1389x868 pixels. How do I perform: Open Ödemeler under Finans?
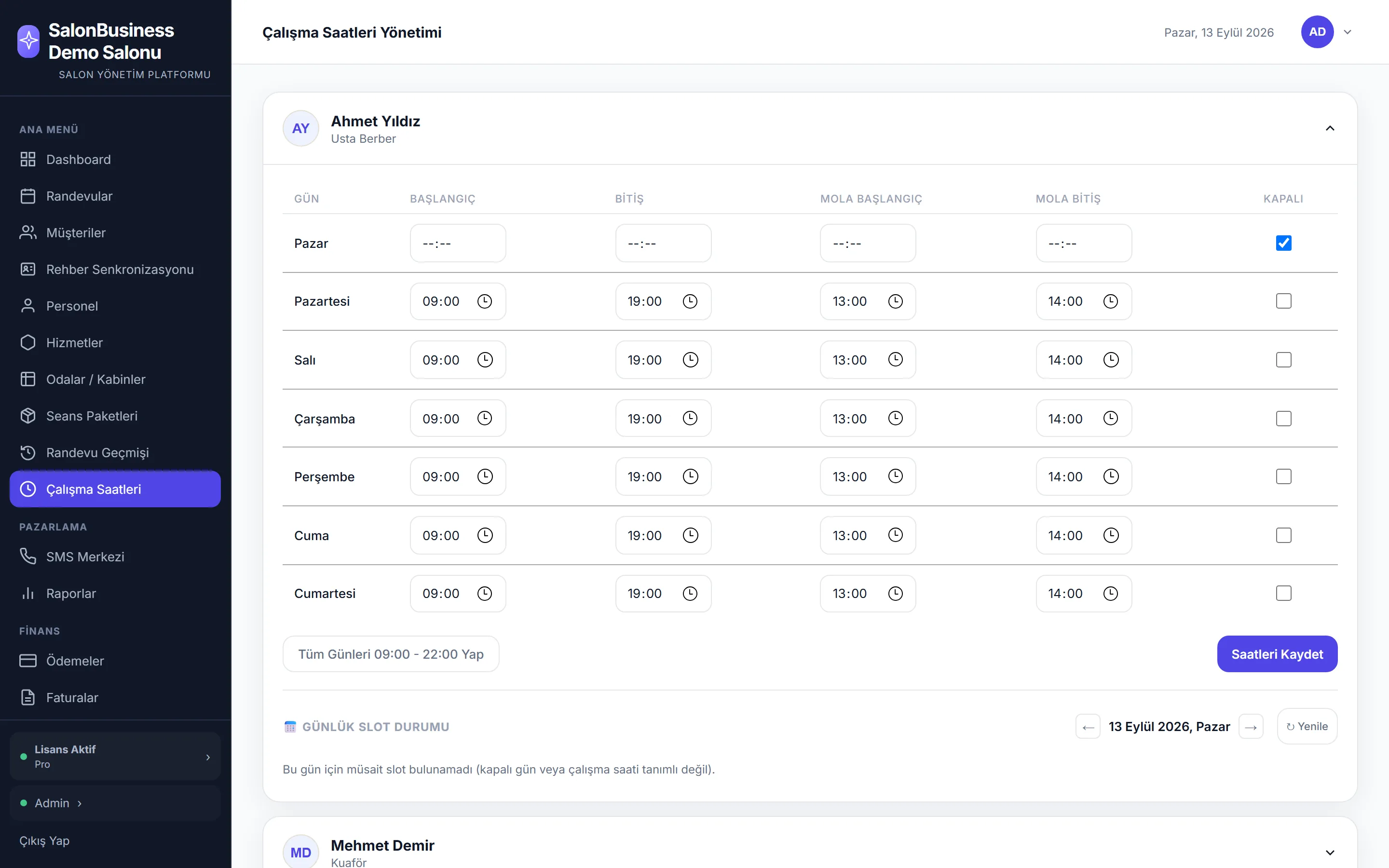coord(115,661)
